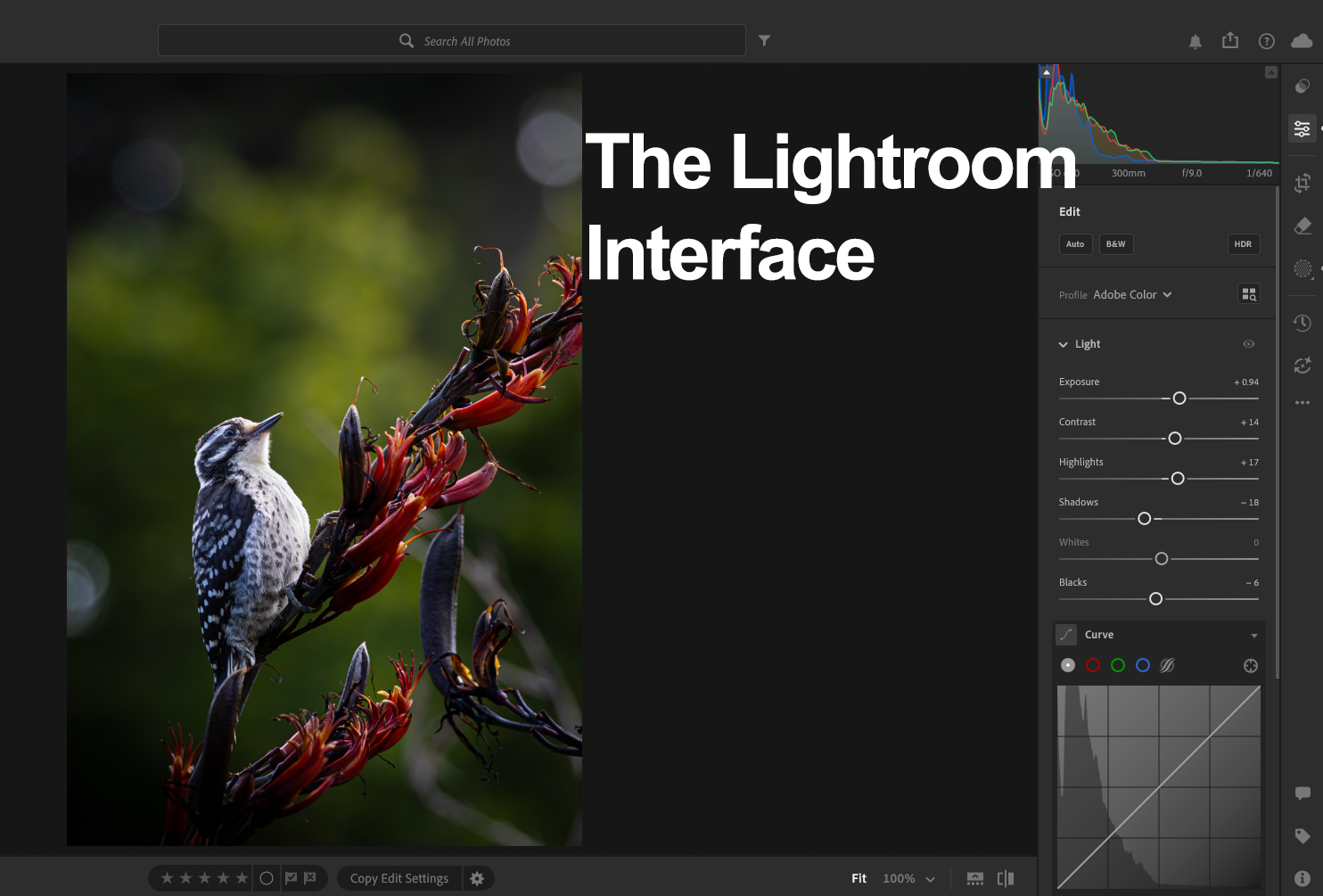Viewport: 1323px width, 896px height.
Task: Select the RGB white curve channel
Action: pos(1068,665)
